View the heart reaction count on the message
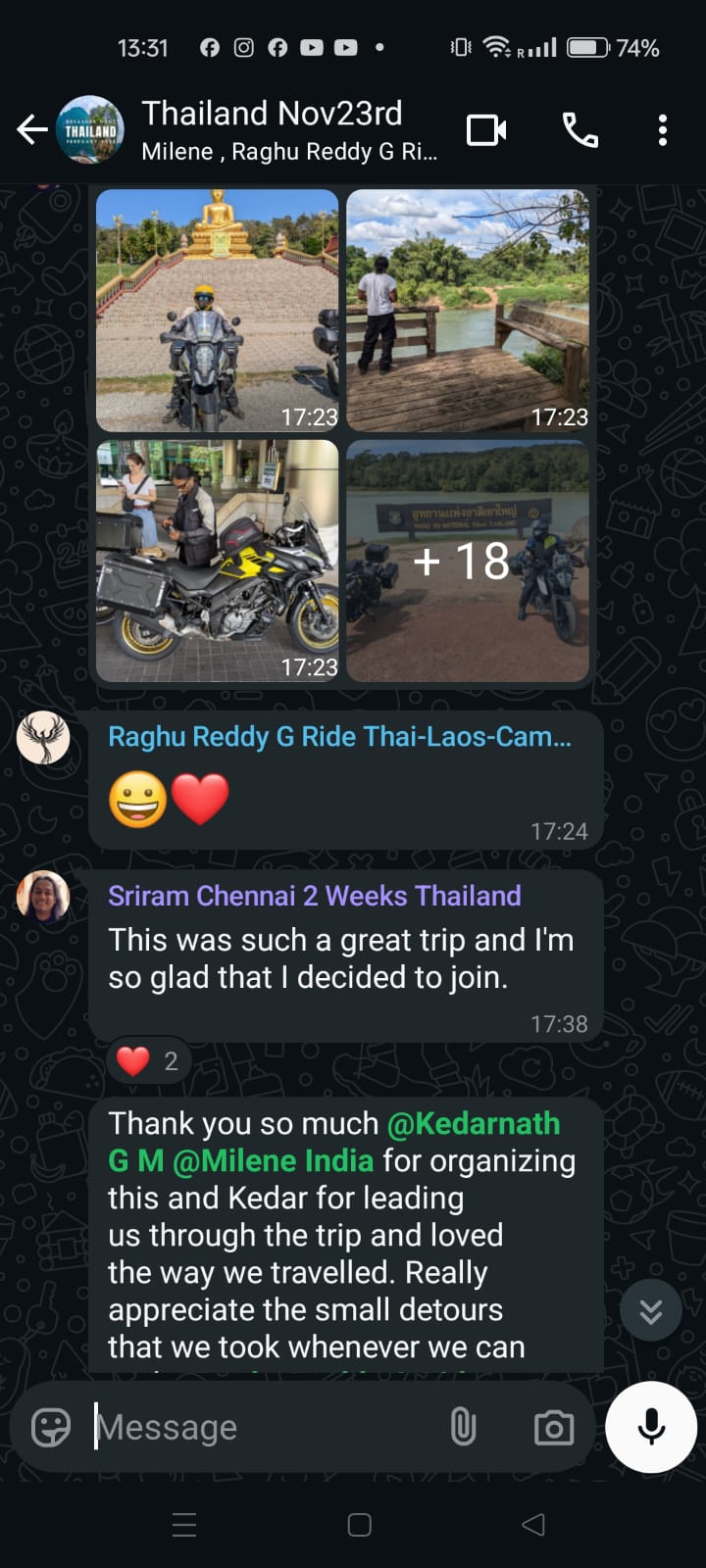Viewport: 706px width, 1568px height. (148, 1060)
